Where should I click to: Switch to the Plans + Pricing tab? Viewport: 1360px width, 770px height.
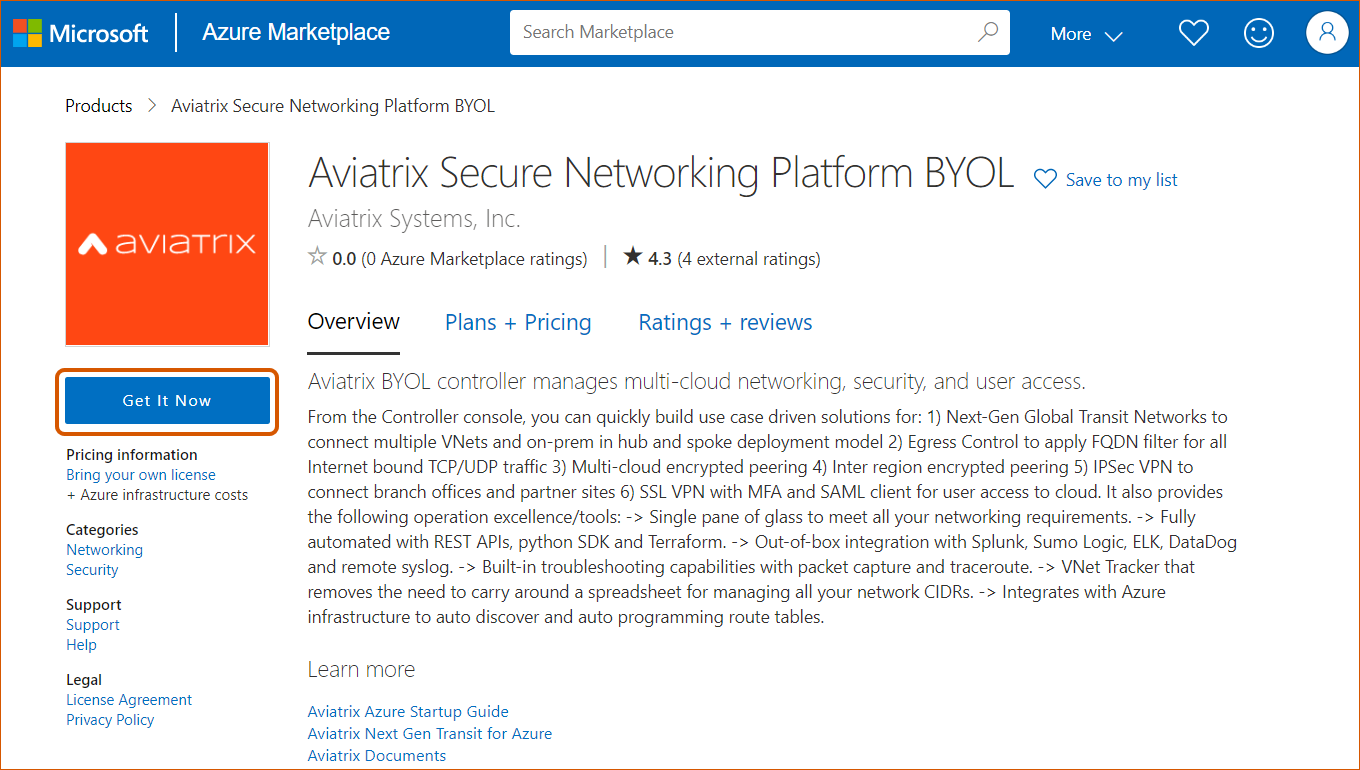pyautogui.click(x=518, y=322)
